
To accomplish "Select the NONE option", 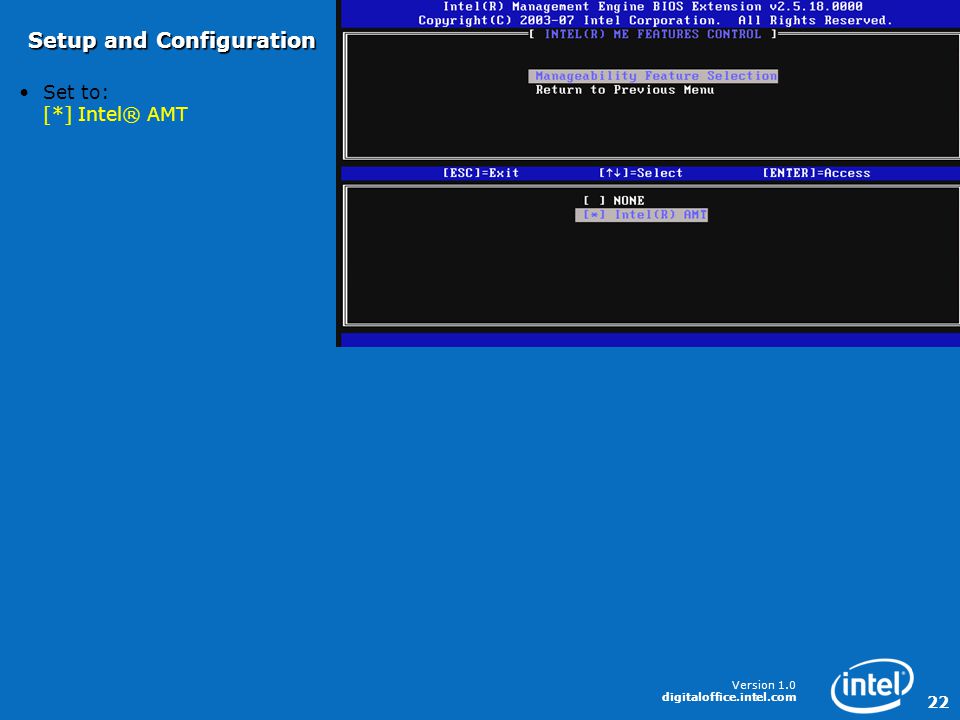I will [x=613, y=201].
